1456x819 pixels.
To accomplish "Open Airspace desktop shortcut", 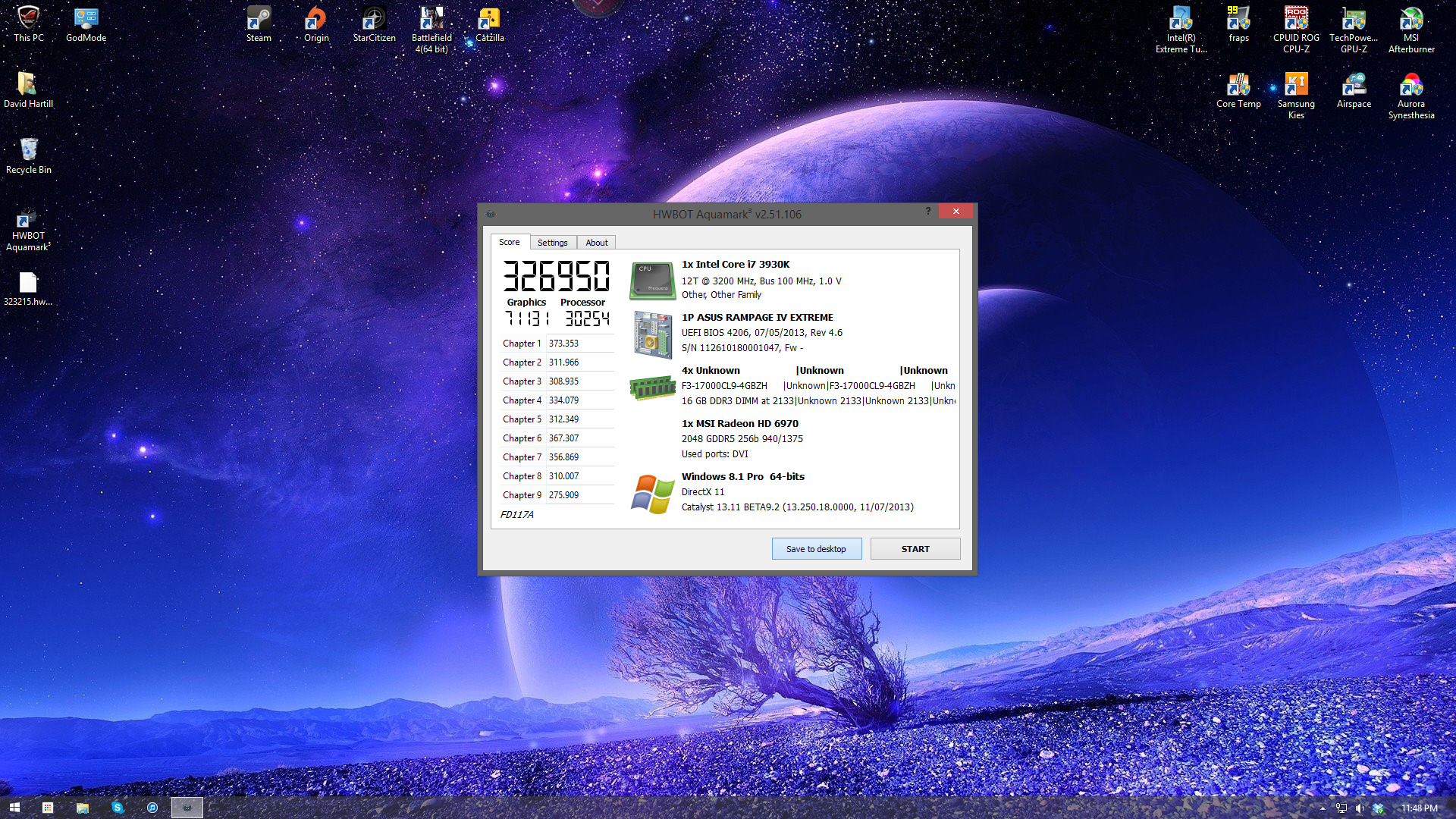I will click(x=1354, y=90).
